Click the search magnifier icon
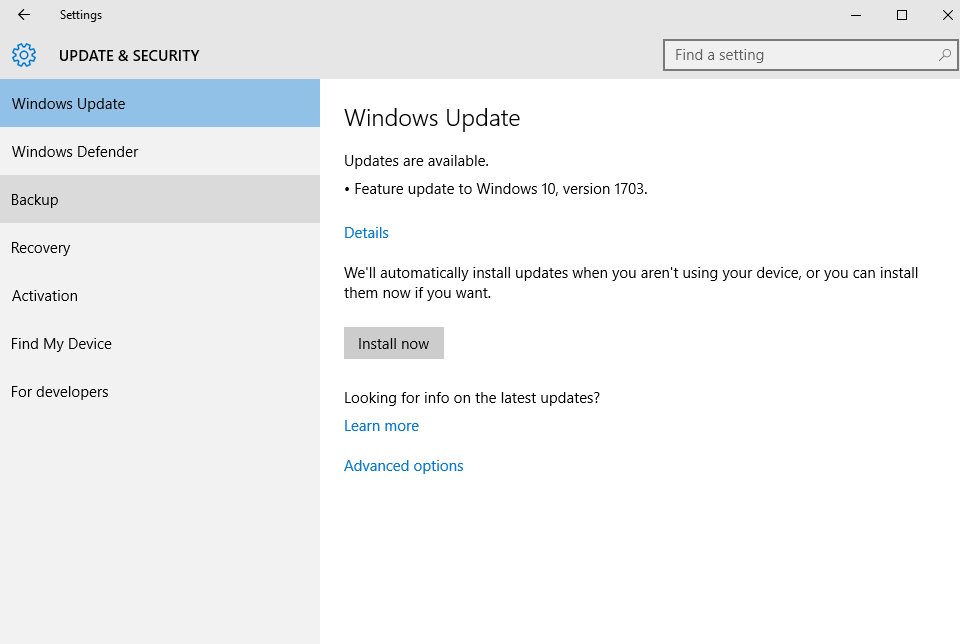 click(945, 55)
